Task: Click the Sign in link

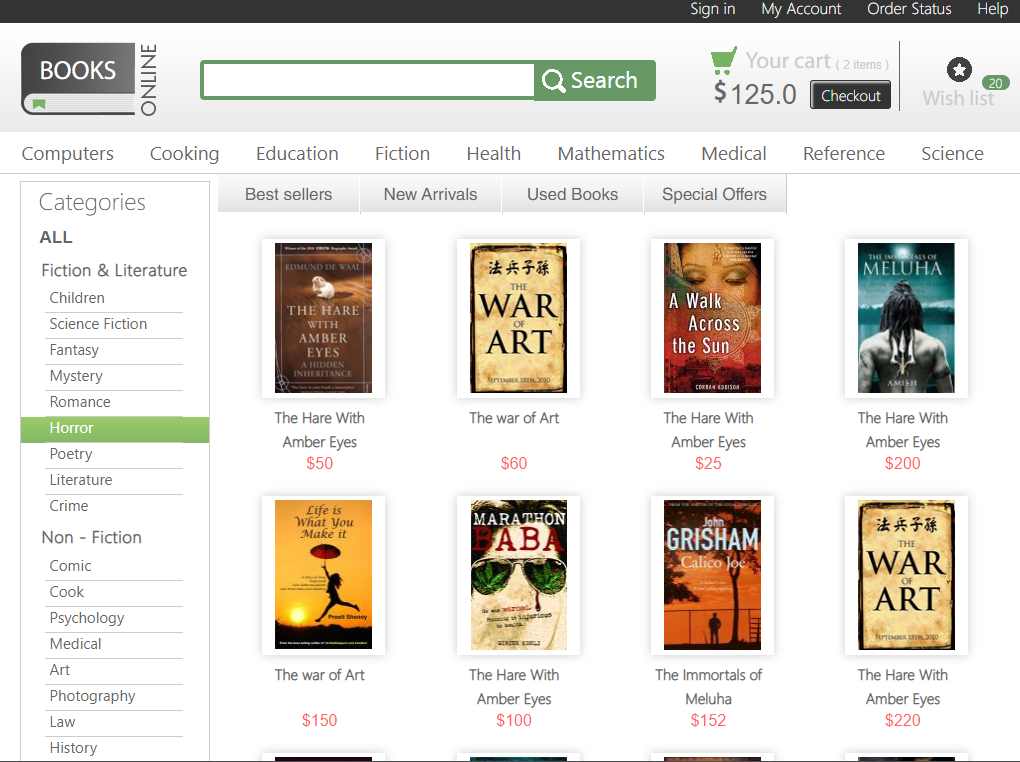Action: pyautogui.click(x=712, y=9)
